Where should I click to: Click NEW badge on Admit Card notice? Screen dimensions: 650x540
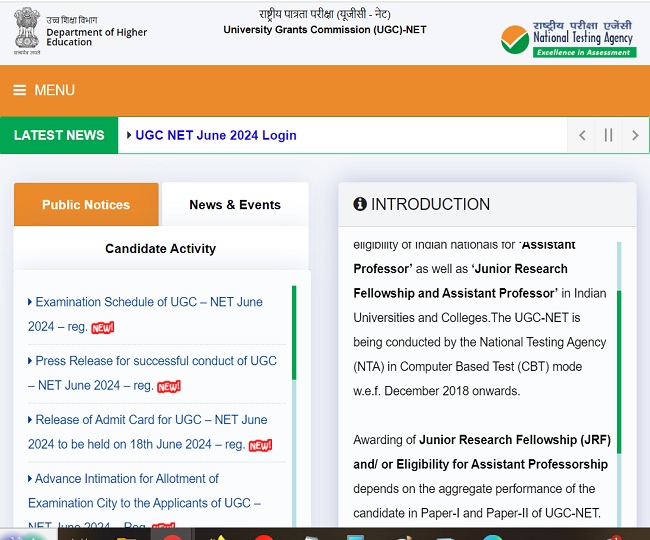(260, 445)
